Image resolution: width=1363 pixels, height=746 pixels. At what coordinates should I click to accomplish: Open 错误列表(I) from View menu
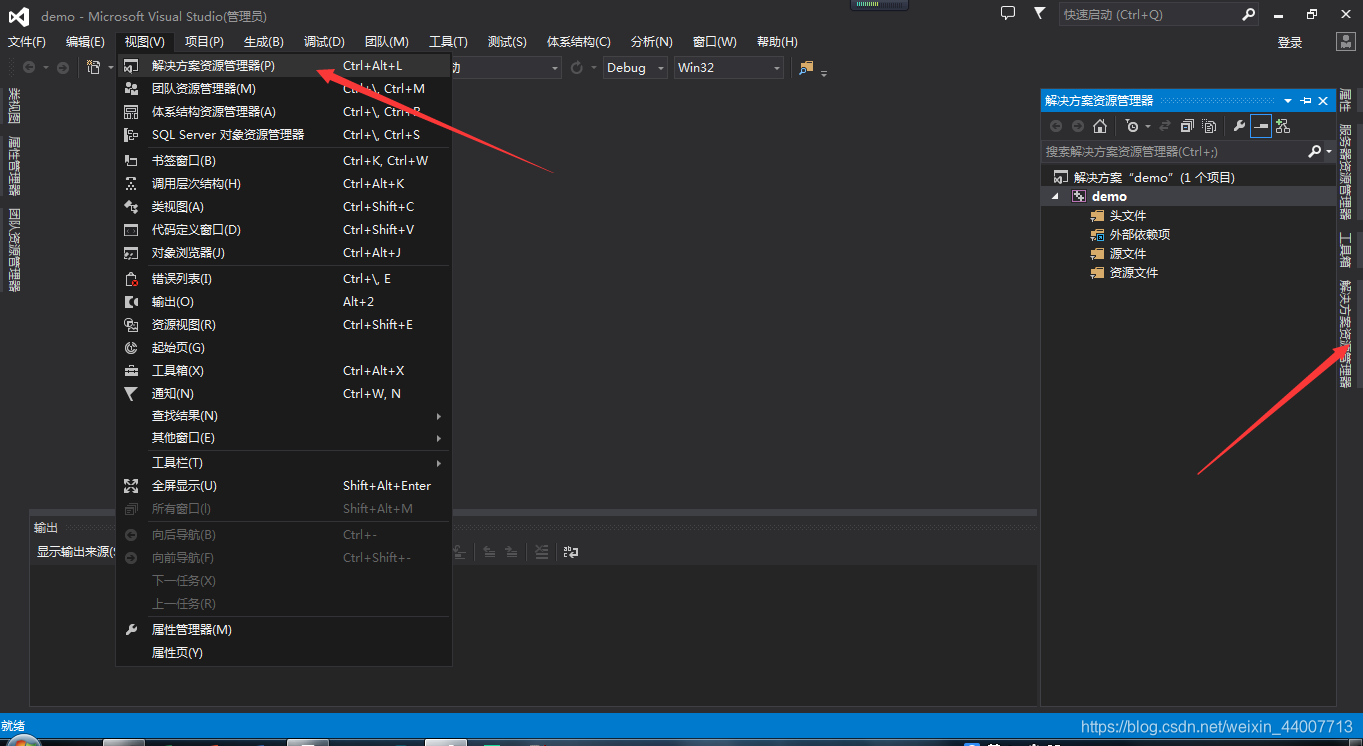click(x=284, y=278)
